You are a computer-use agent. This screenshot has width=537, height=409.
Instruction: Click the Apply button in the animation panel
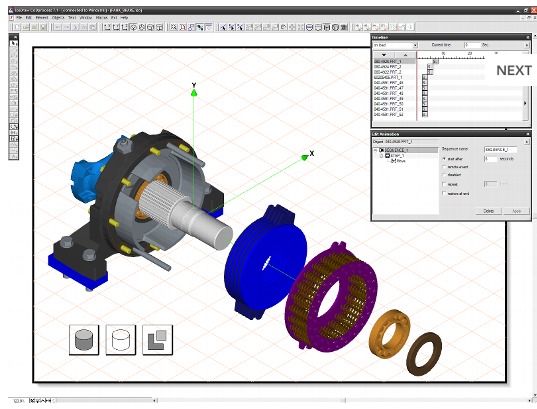point(516,211)
